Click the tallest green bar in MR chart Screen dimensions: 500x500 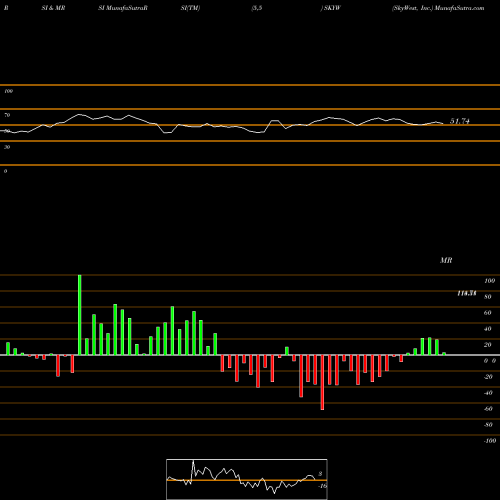pos(80,315)
